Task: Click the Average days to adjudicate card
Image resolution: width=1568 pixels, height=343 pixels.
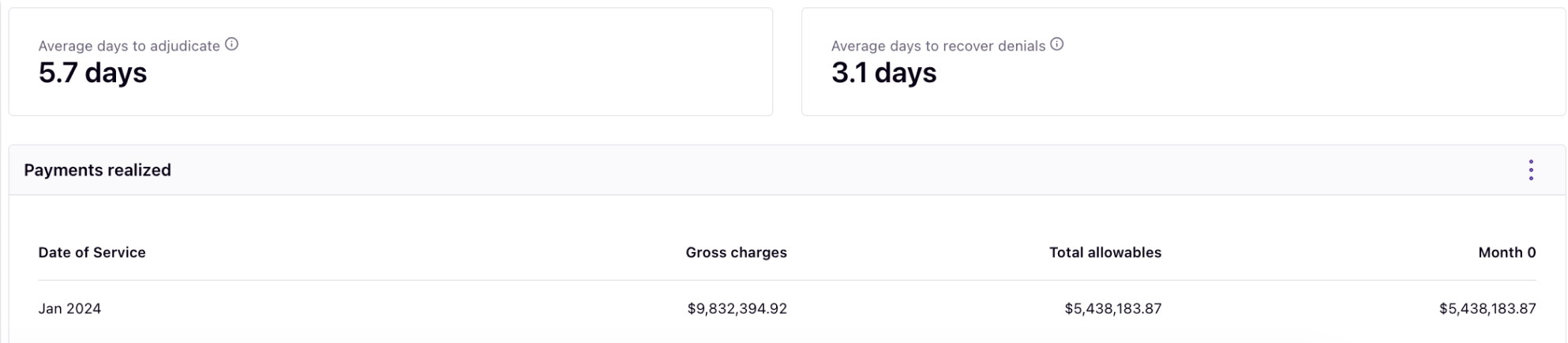Action: click(x=391, y=62)
